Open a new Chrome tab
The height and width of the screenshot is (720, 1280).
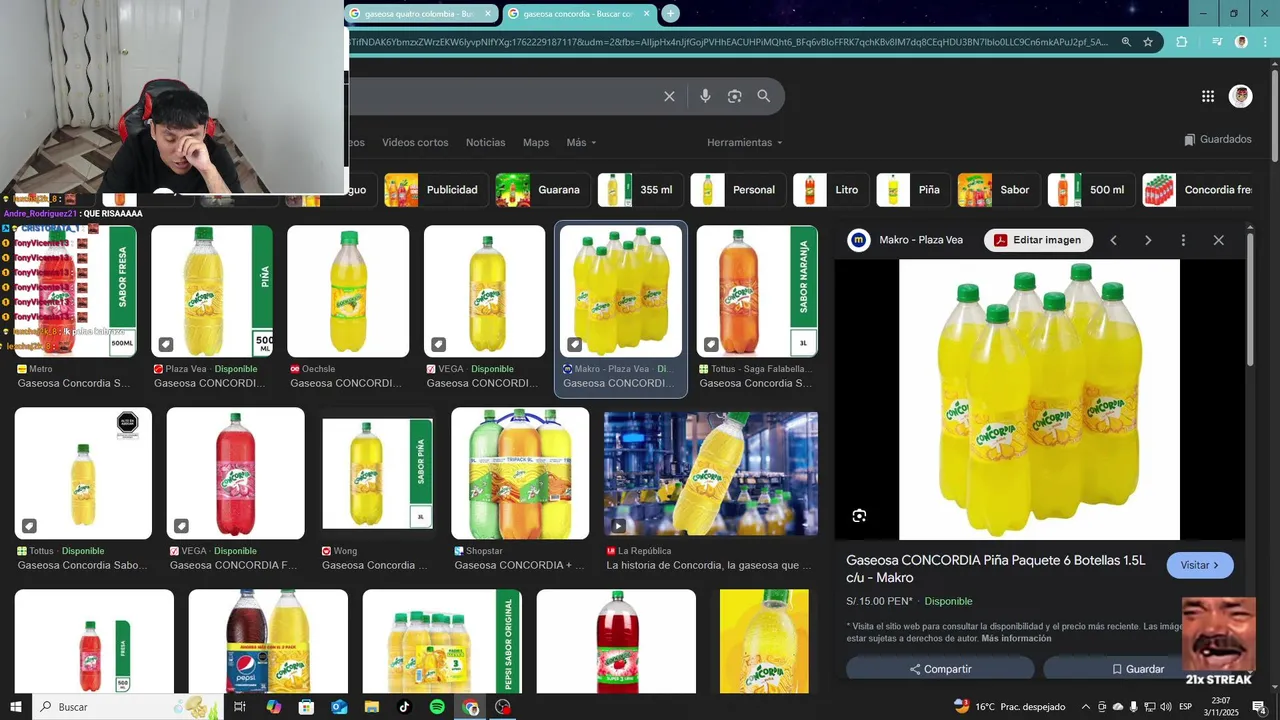coord(671,13)
